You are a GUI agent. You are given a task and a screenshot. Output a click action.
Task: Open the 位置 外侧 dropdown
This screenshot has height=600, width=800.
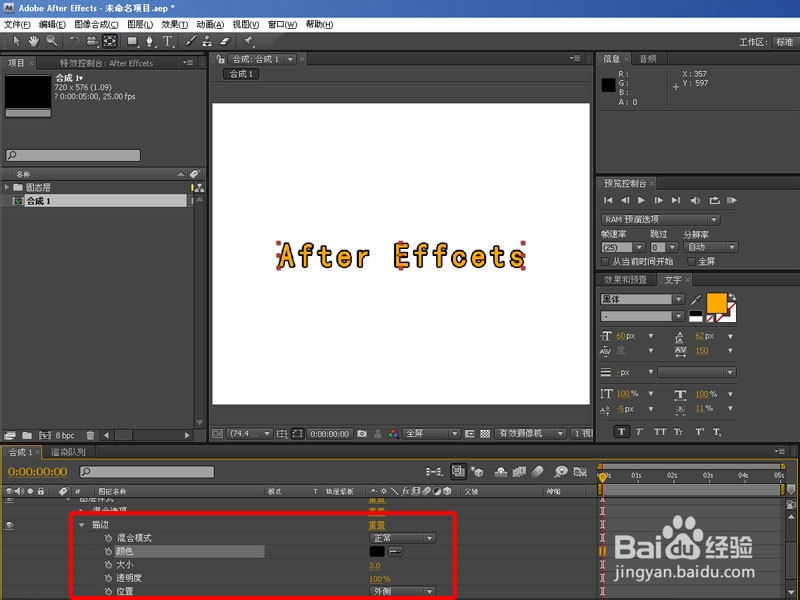tap(402, 592)
